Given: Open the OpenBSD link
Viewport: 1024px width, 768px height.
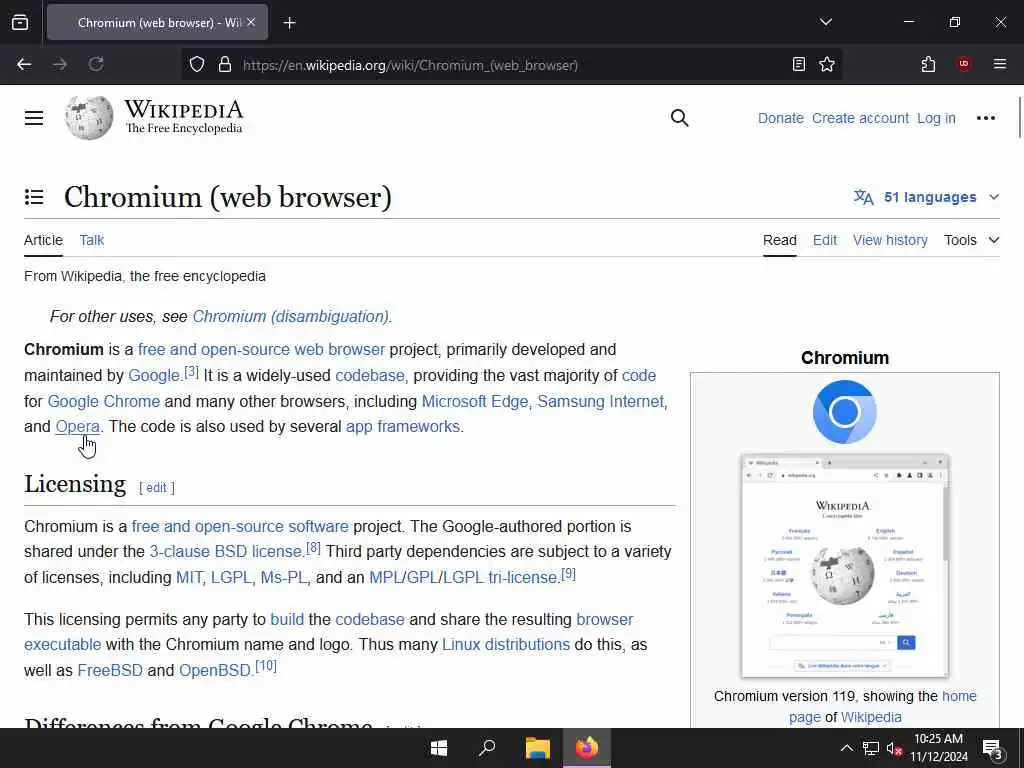Looking at the screenshot, I should coord(215,671).
